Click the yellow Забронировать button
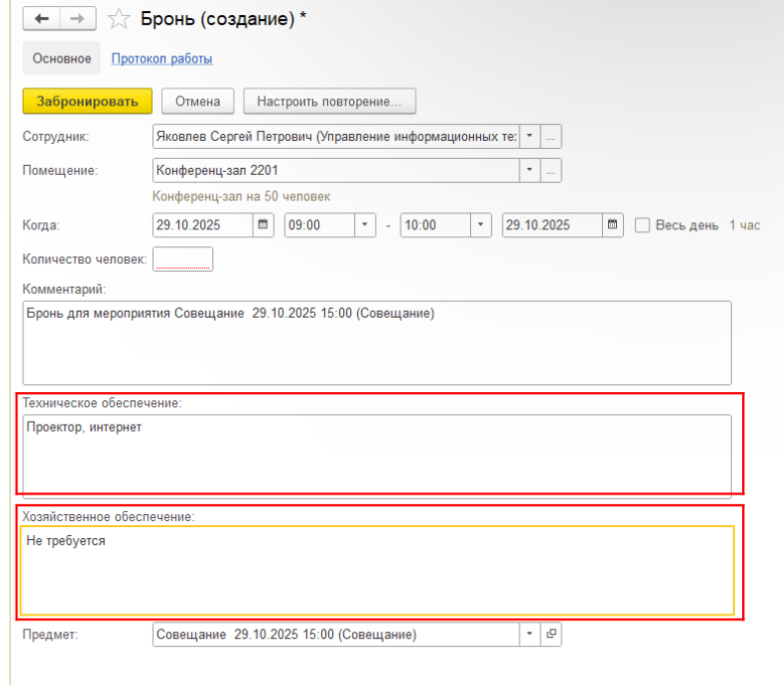Viewport: 784px width, 688px height. click(x=88, y=101)
